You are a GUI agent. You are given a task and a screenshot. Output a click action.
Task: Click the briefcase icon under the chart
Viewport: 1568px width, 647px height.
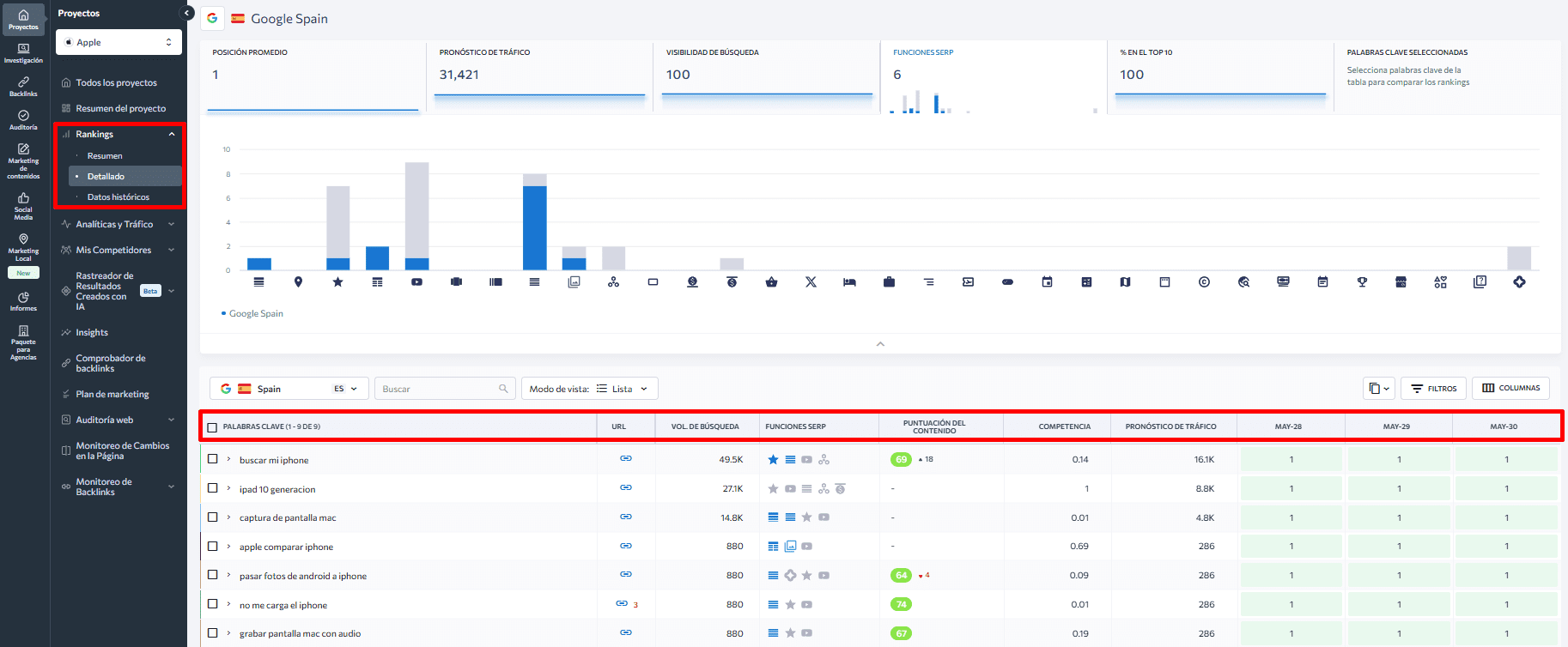point(889,281)
